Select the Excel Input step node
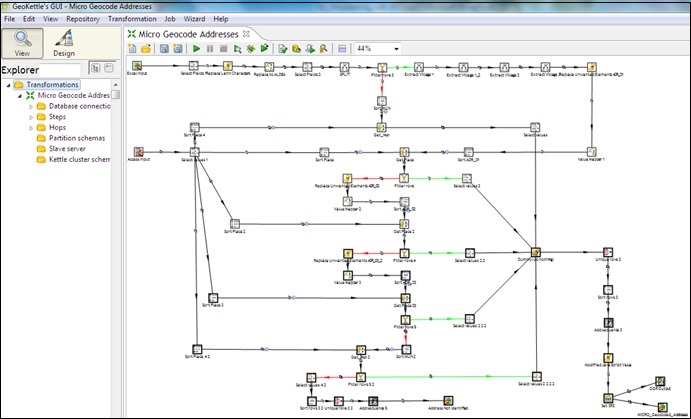 click(137, 67)
